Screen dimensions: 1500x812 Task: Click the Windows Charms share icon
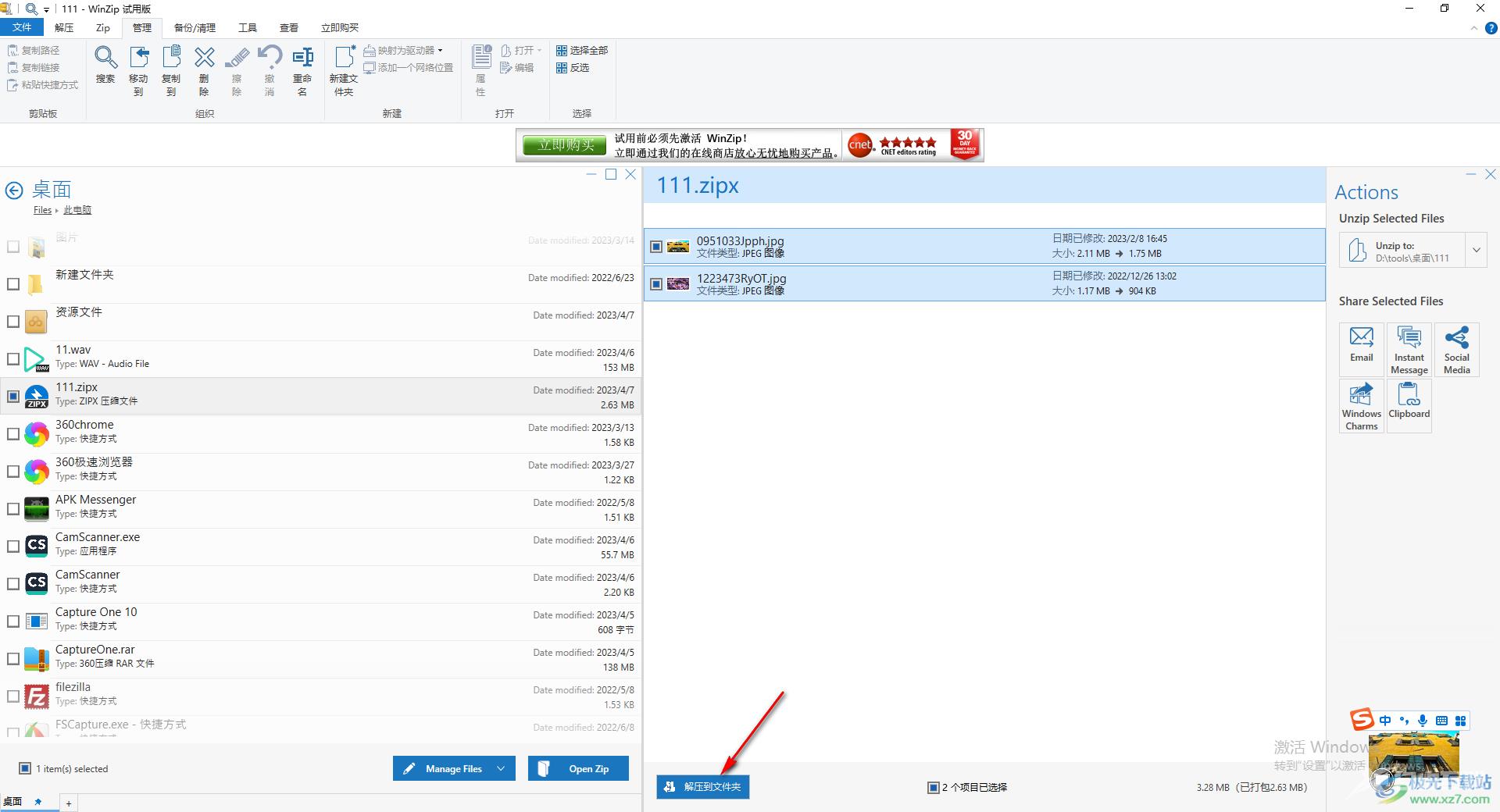tap(1362, 406)
